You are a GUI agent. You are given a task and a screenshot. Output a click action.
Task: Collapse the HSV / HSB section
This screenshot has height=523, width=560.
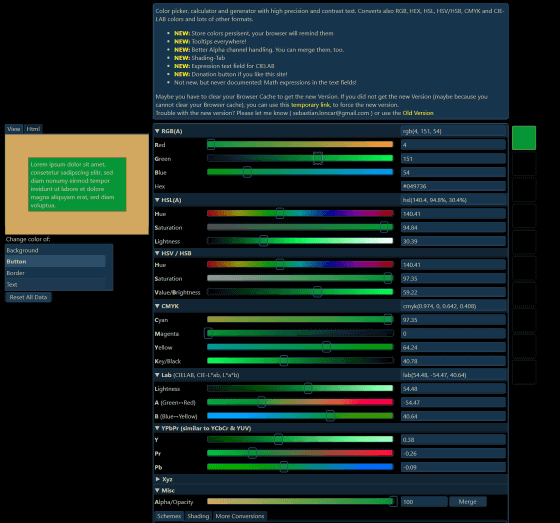point(157,253)
